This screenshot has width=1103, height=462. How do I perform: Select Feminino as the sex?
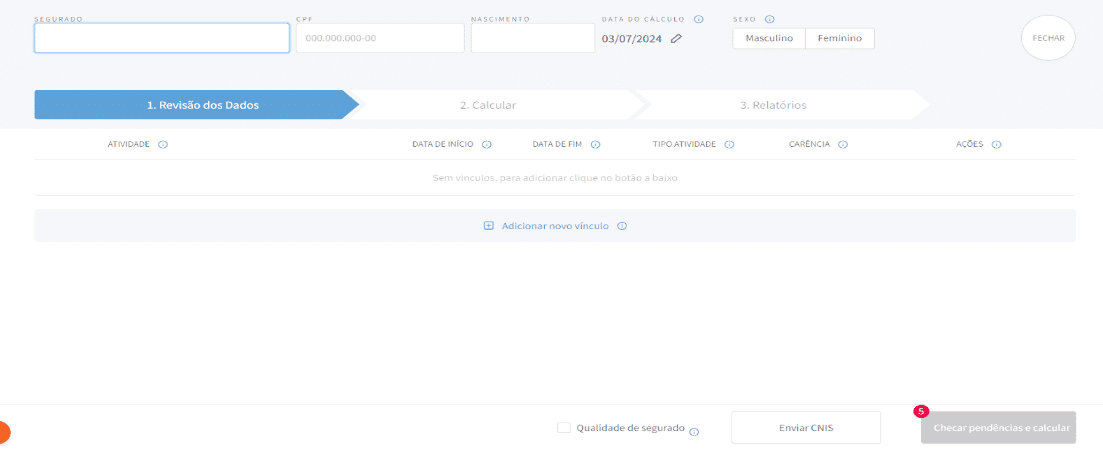point(840,38)
